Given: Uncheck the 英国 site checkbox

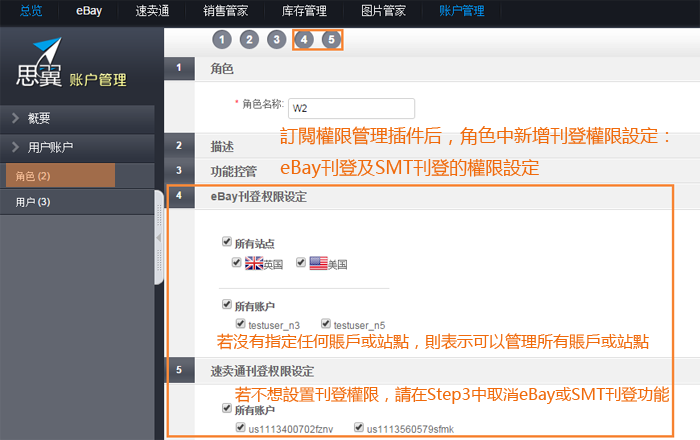Looking at the screenshot, I should 237,262.
